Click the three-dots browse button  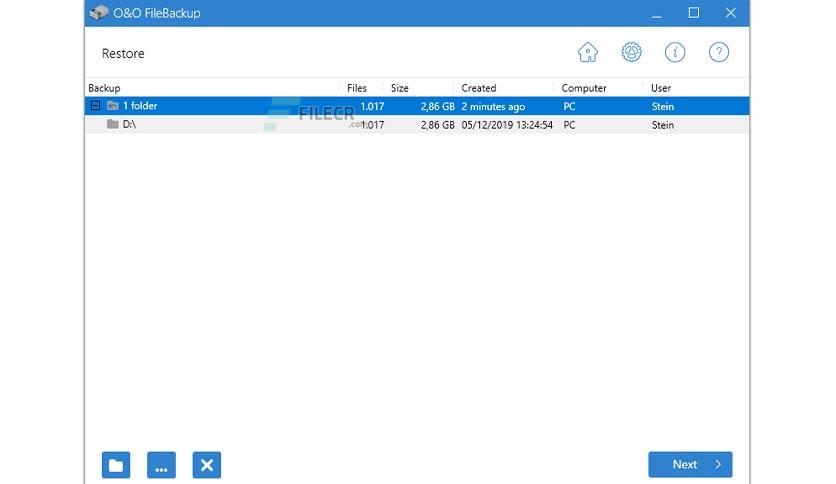tap(161, 465)
